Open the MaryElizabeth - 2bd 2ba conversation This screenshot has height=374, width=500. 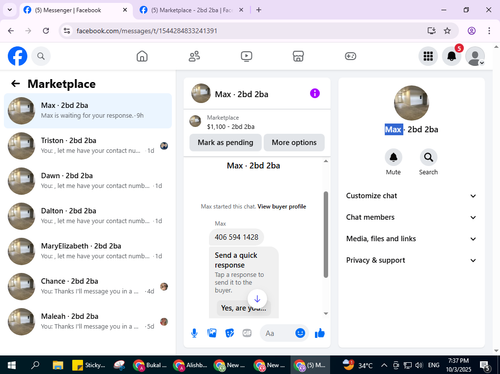coord(88,251)
